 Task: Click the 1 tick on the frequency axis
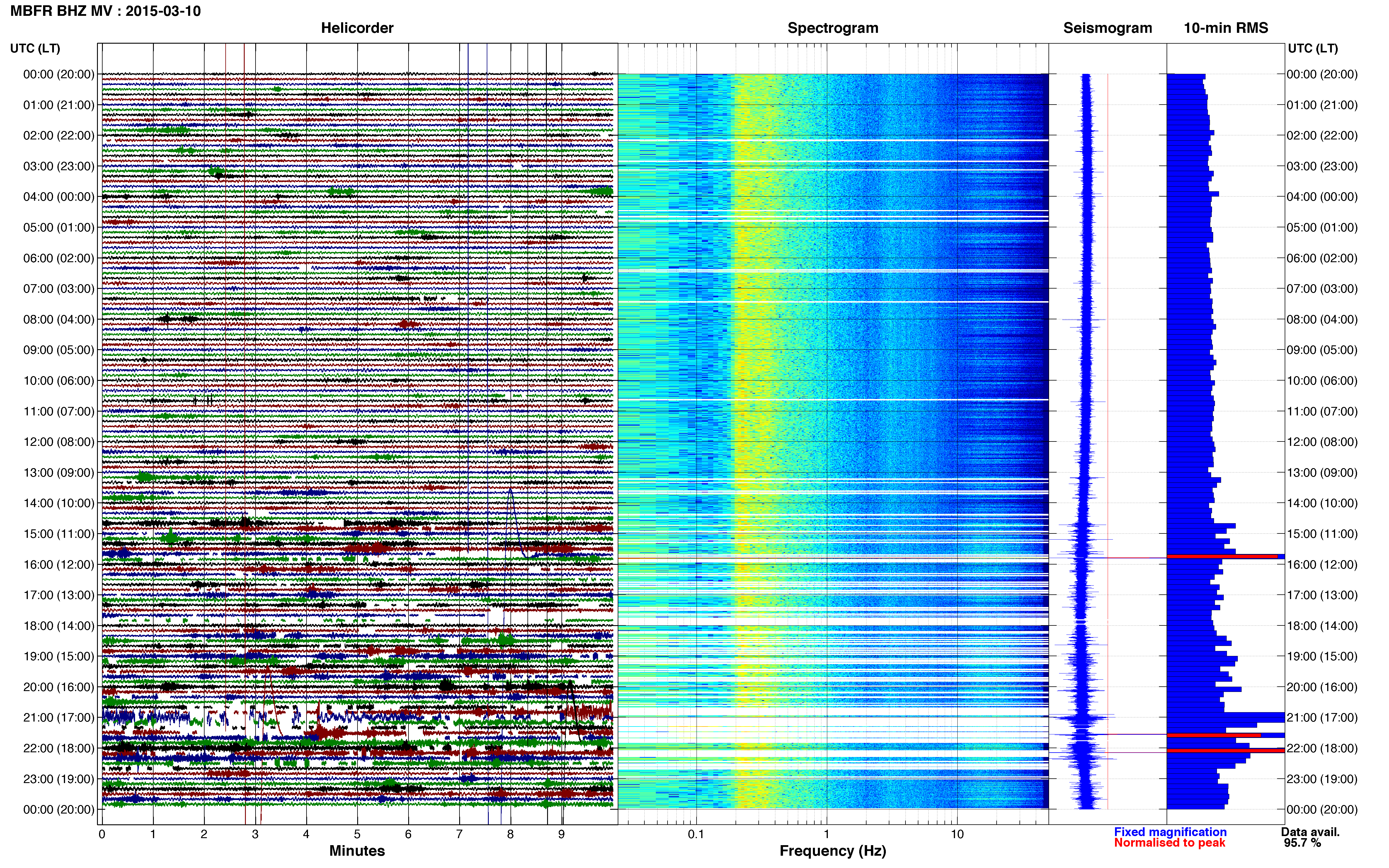827,835
